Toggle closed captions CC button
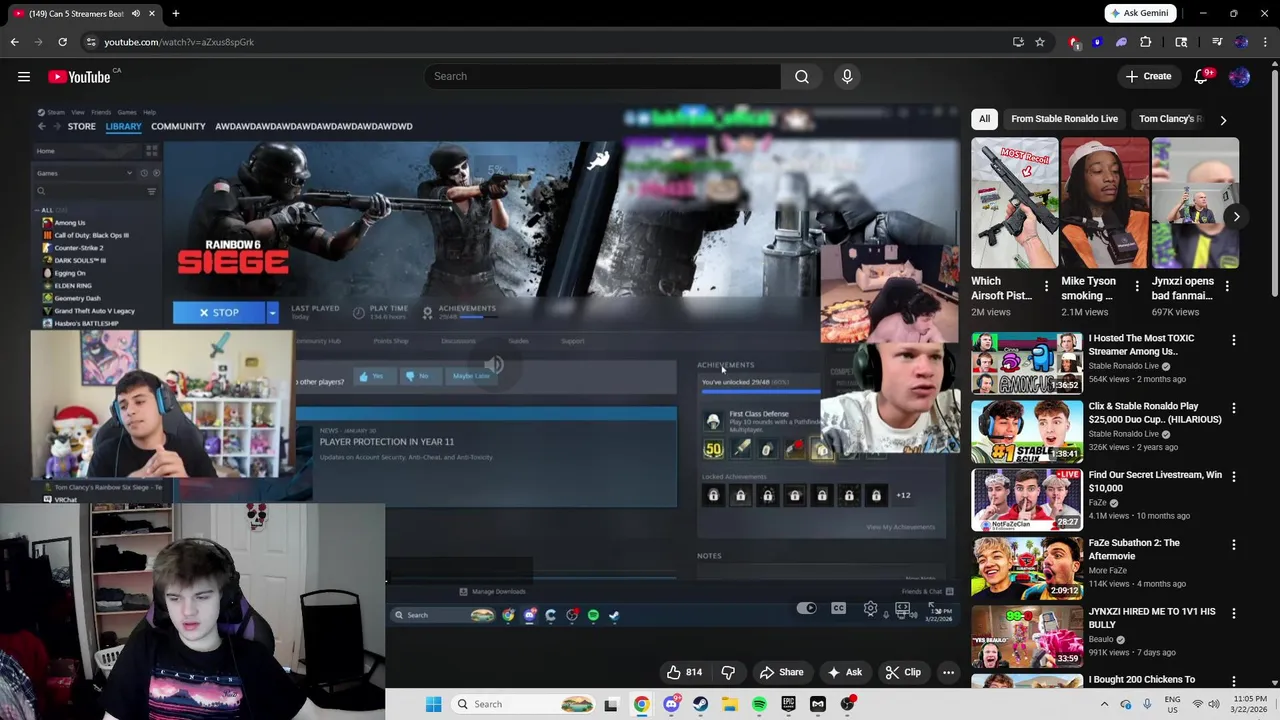The height and width of the screenshot is (720, 1280). point(838,608)
